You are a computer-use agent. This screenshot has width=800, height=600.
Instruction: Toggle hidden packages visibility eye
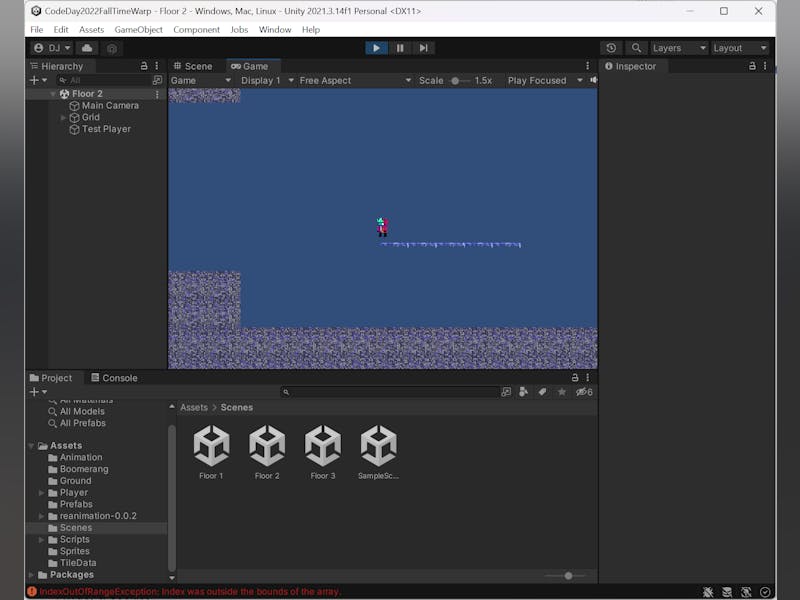[x=584, y=392]
